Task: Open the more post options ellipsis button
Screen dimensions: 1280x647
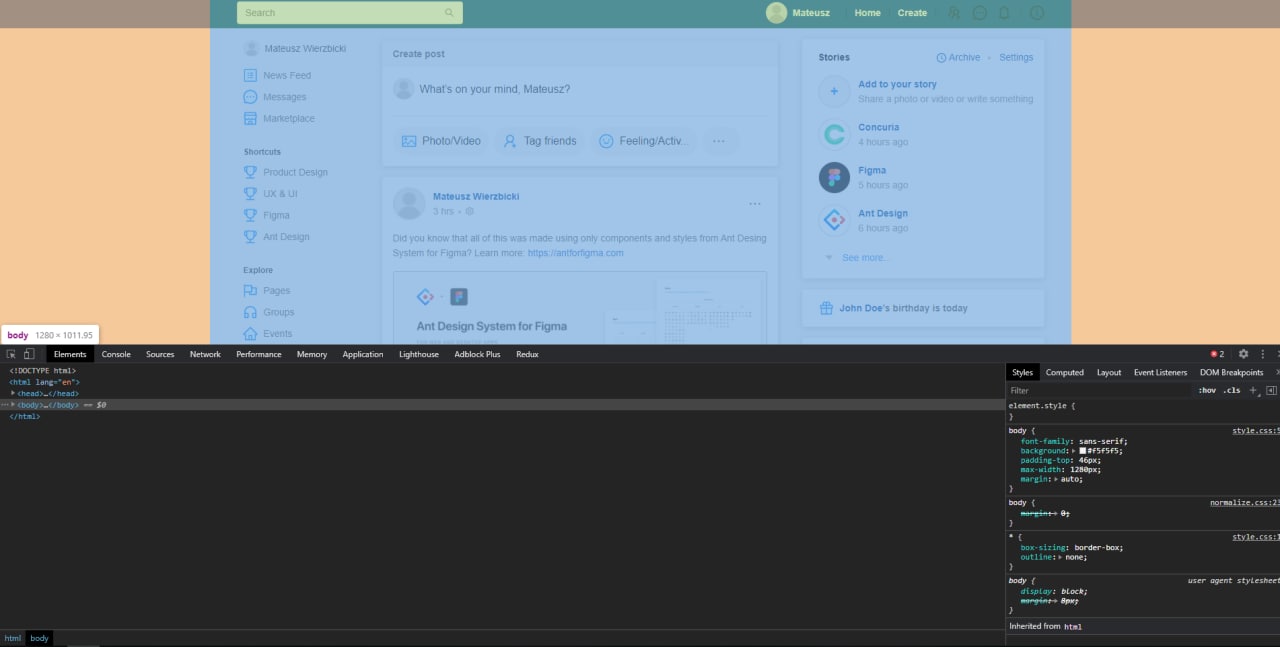Action: click(x=720, y=141)
